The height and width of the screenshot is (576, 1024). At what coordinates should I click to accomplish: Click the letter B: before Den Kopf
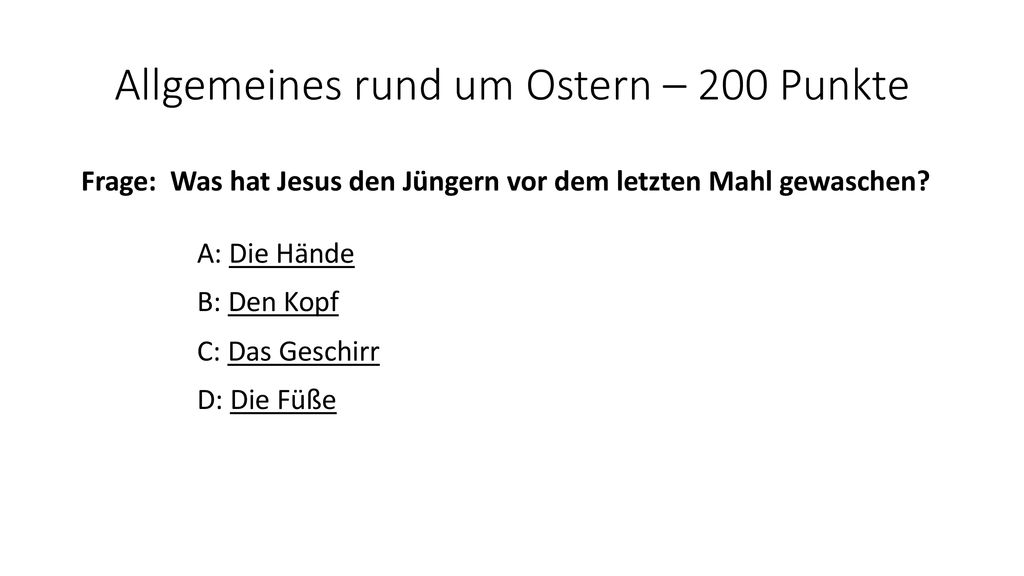coord(209,302)
